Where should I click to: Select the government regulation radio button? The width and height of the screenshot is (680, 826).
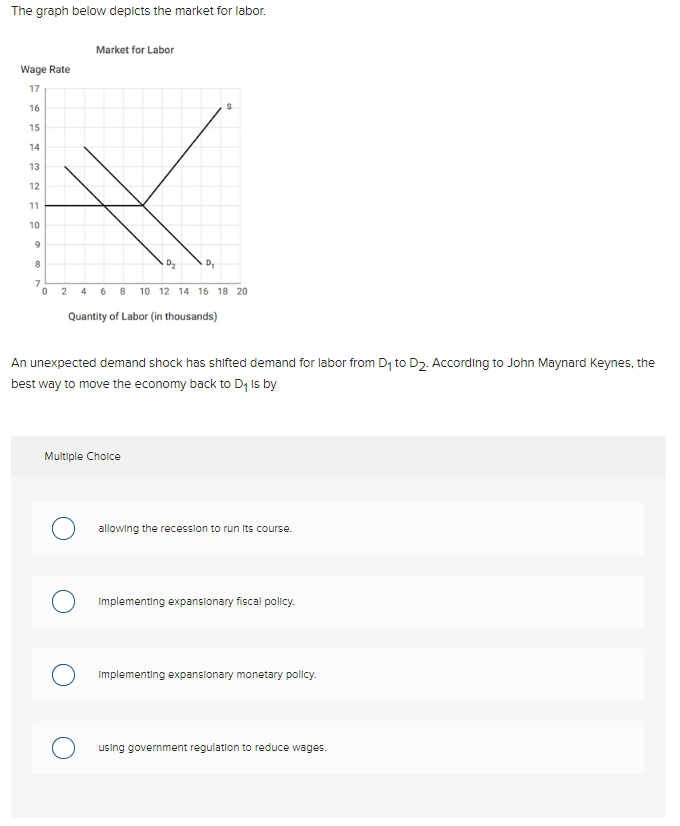[63, 748]
